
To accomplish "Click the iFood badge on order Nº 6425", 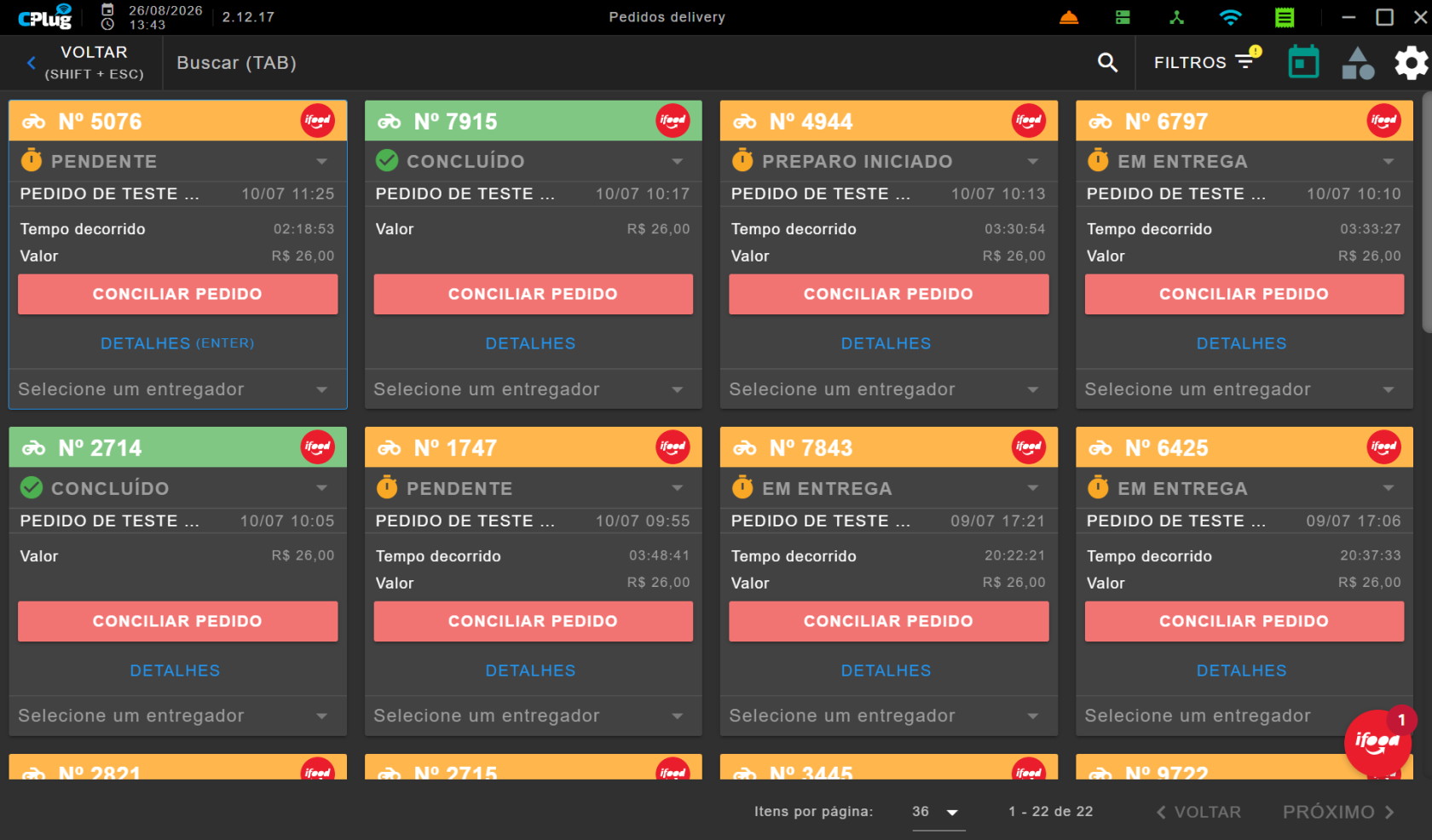I will 1384,447.
